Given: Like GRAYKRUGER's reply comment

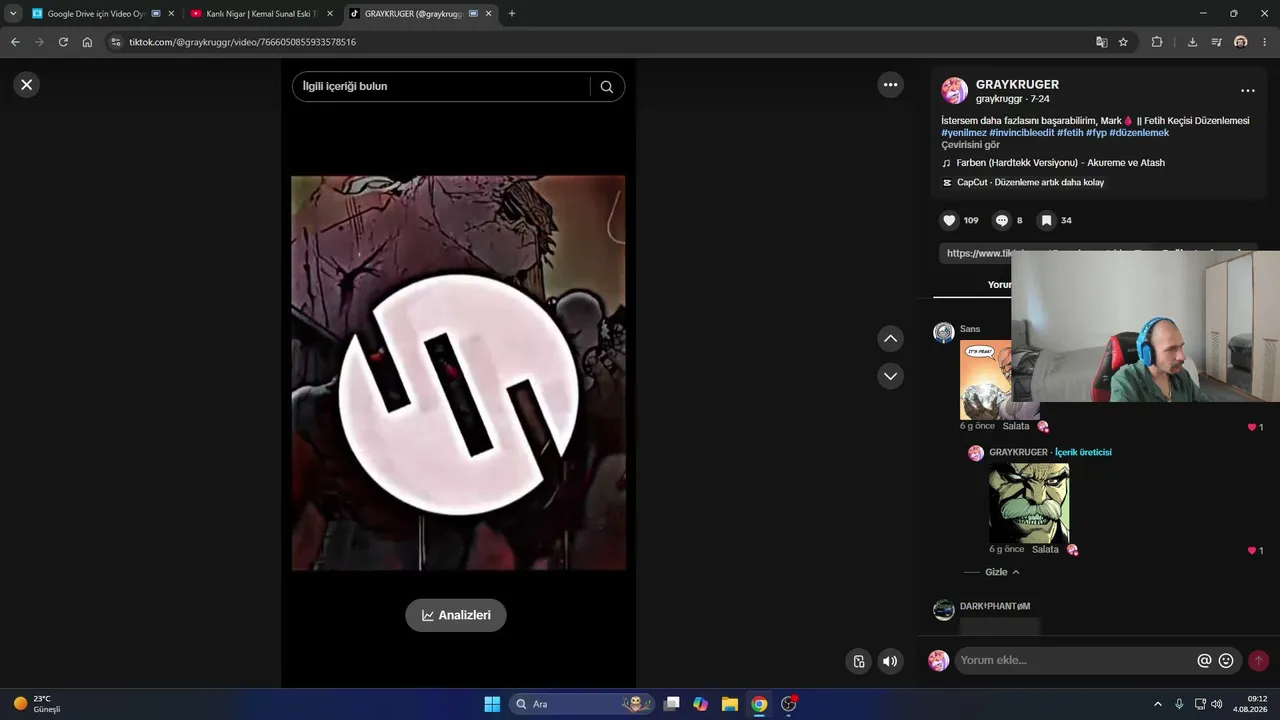Looking at the screenshot, I should 1252,551.
